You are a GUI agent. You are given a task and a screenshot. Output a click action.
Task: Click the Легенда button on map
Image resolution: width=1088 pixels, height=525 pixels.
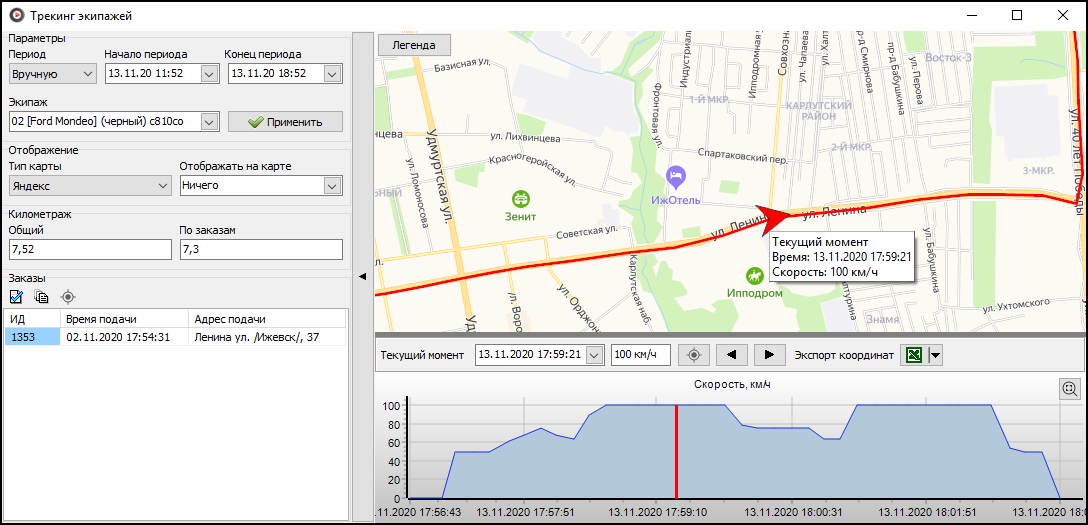[414, 45]
